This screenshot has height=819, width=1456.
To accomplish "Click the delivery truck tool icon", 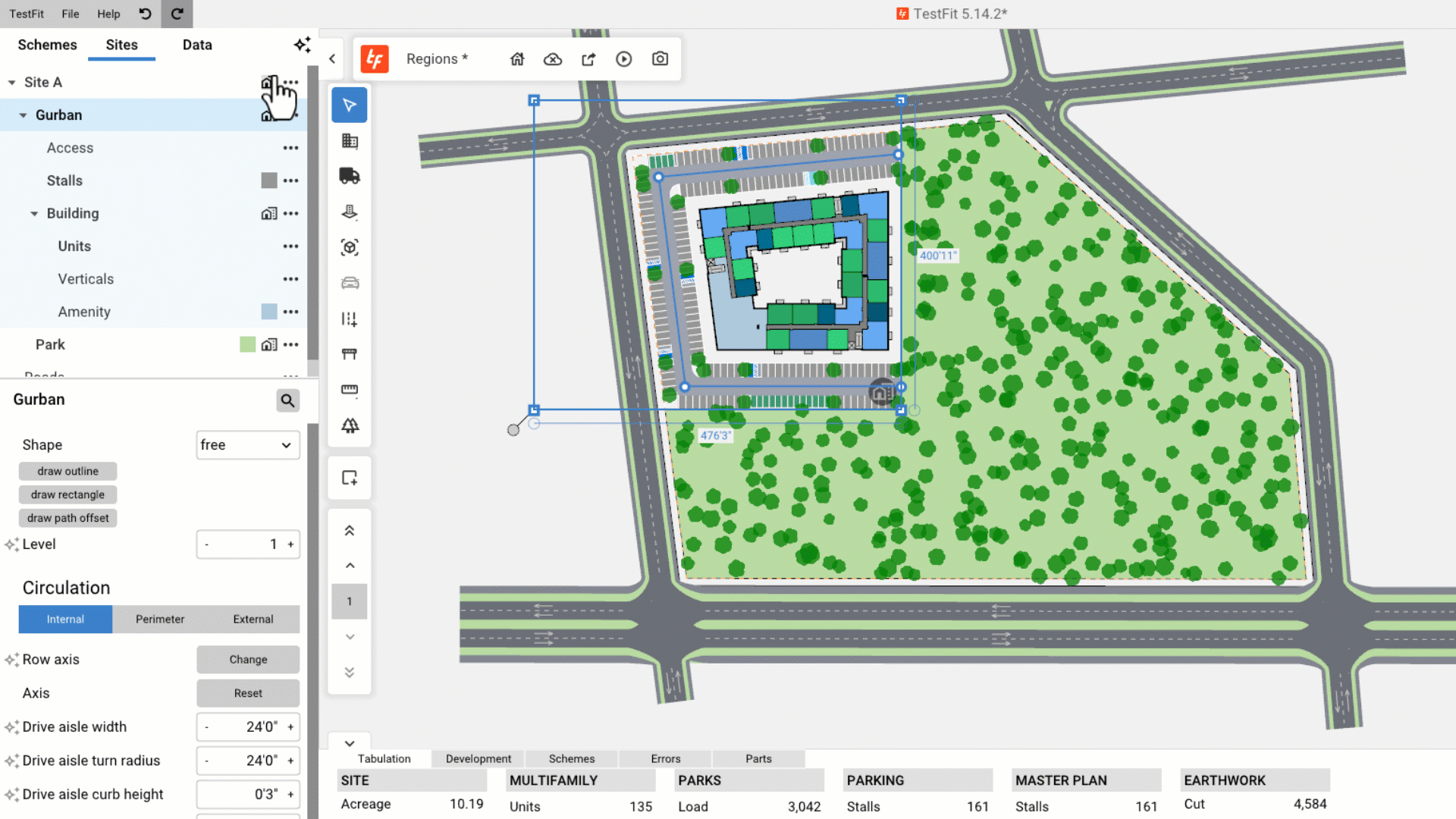I will [x=349, y=176].
